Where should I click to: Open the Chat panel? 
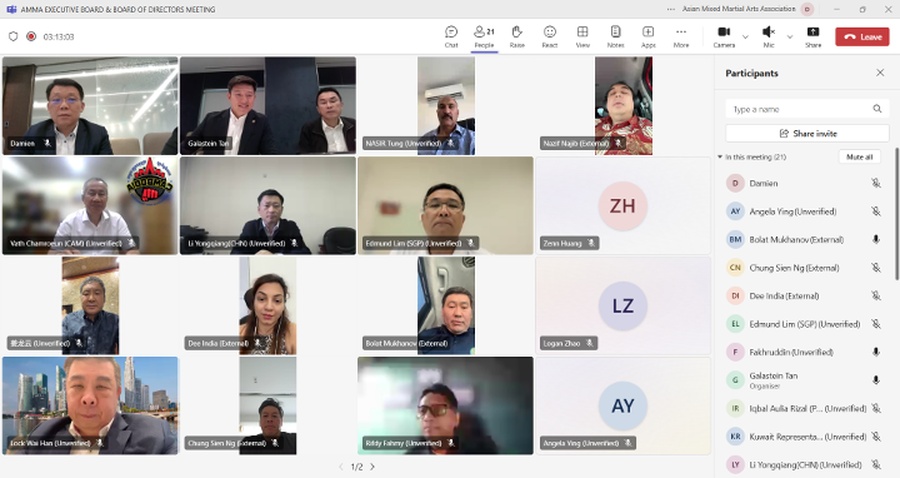[451, 36]
